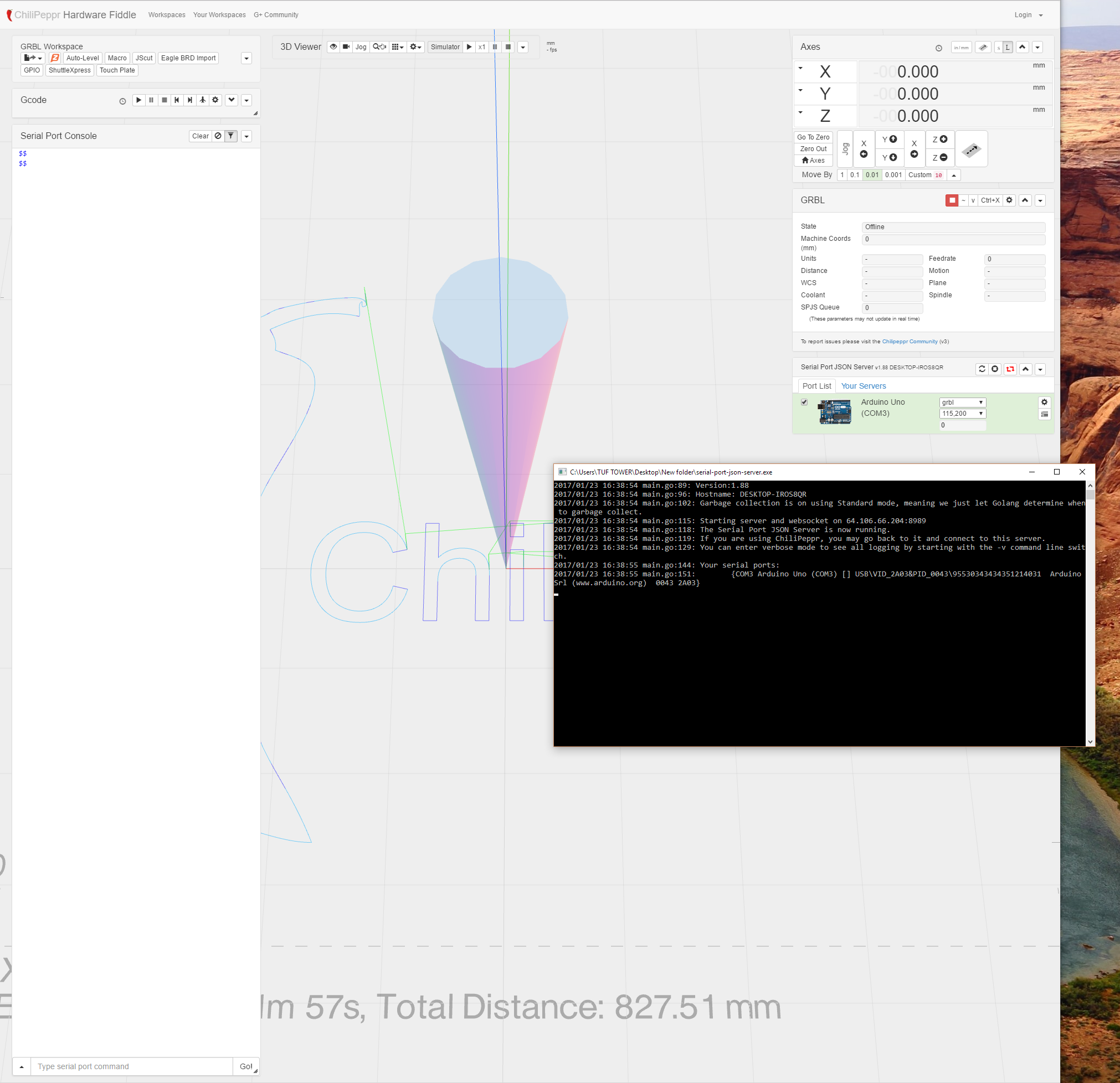
Task: Toggle in/mm units button in Axes
Action: (960, 48)
